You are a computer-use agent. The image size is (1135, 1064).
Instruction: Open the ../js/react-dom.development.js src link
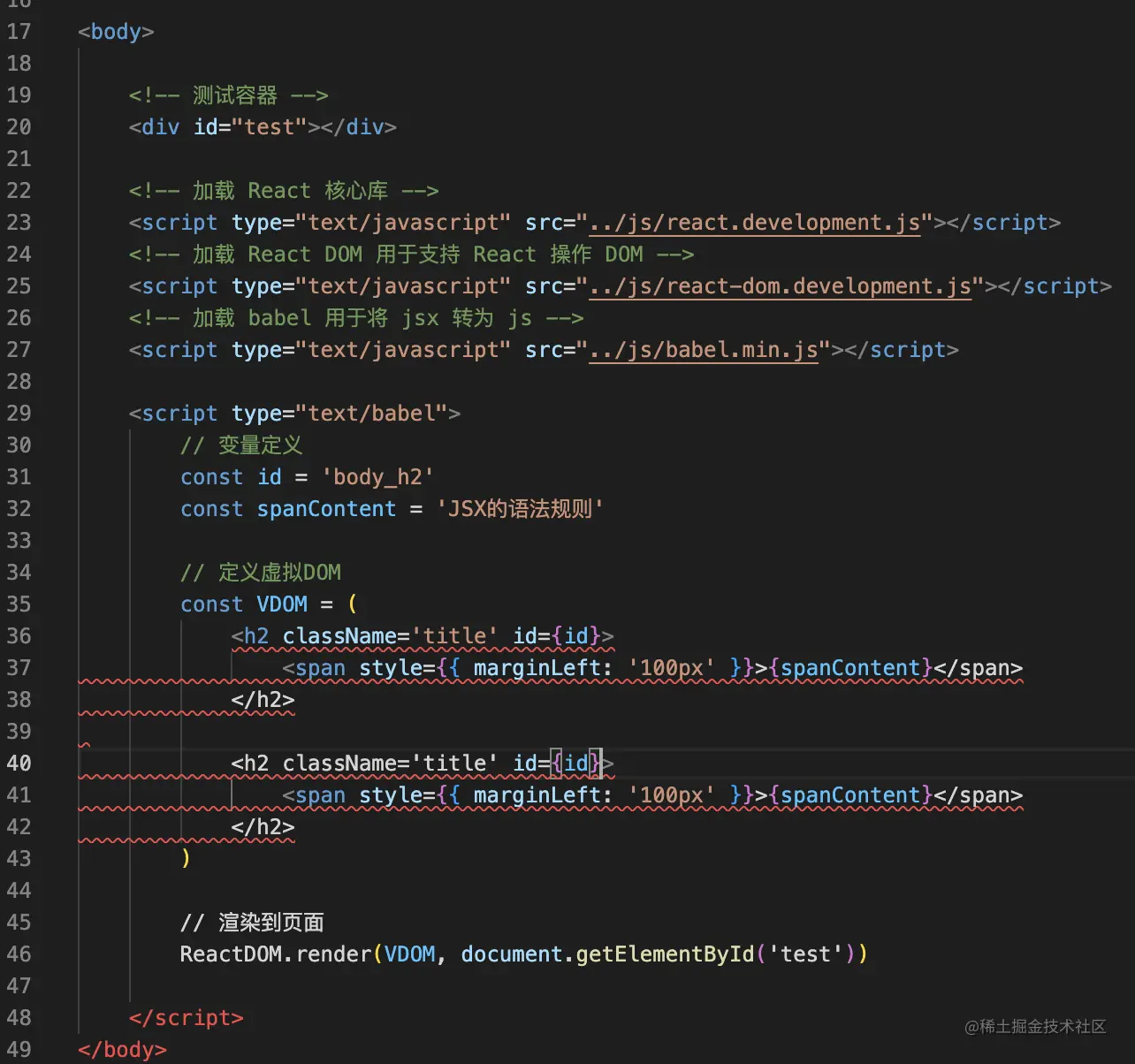pyautogui.click(x=780, y=286)
